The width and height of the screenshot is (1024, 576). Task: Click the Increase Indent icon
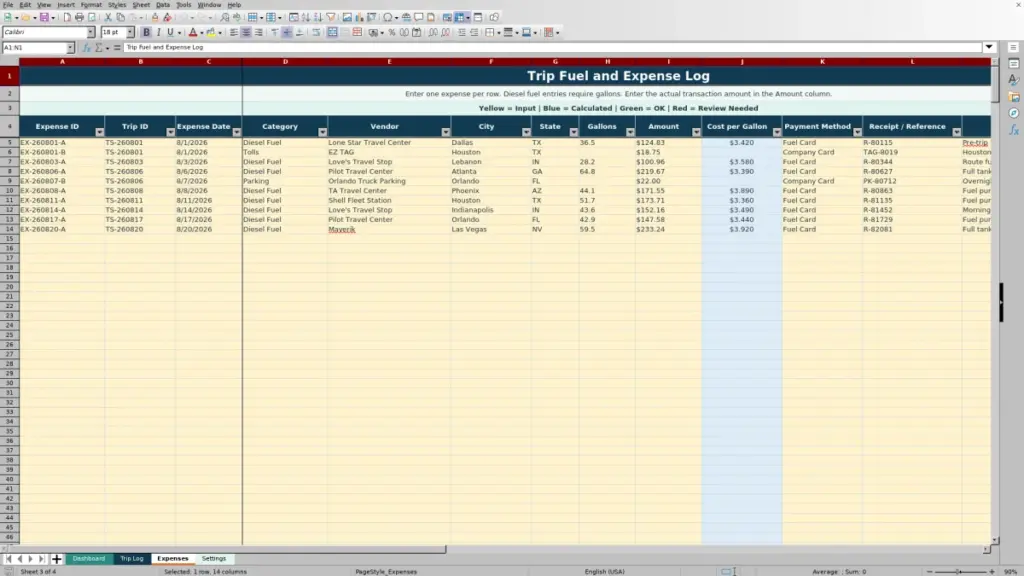tap(462, 33)
